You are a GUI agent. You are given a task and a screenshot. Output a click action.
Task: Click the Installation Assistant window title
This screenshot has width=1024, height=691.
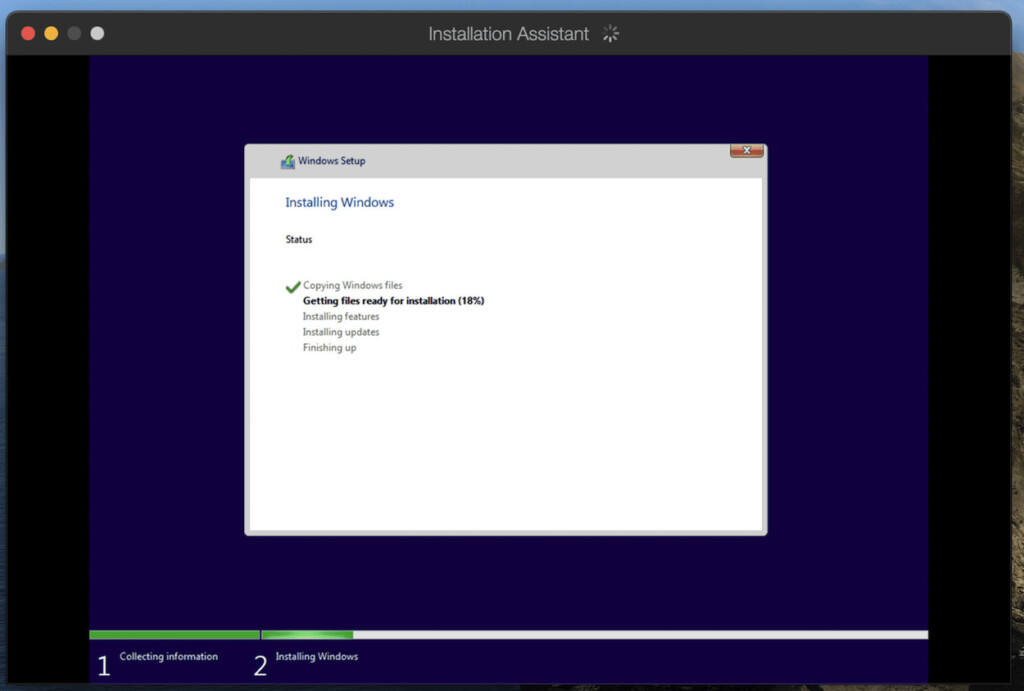(508, 34)
